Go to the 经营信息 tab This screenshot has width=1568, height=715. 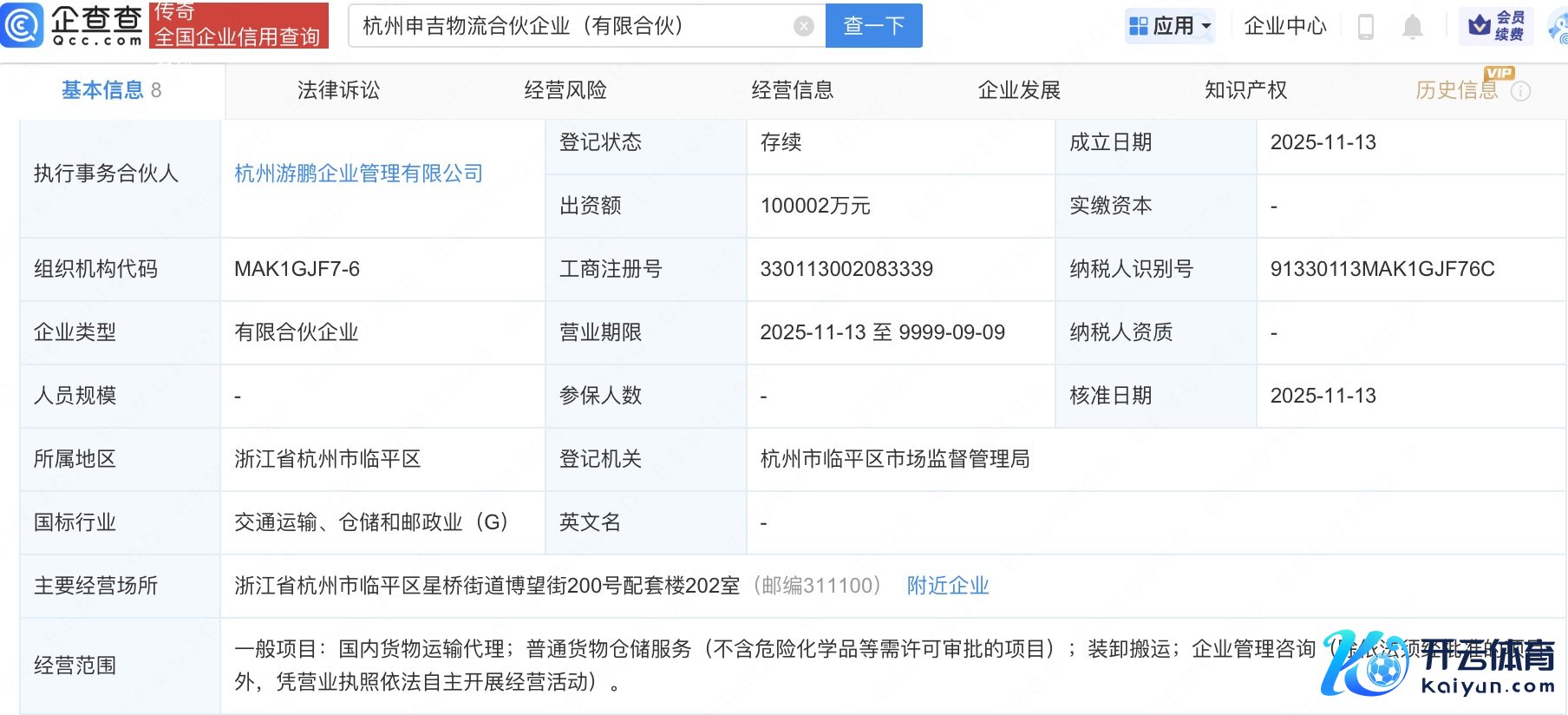pyautogui.click(x=792, y=90)
